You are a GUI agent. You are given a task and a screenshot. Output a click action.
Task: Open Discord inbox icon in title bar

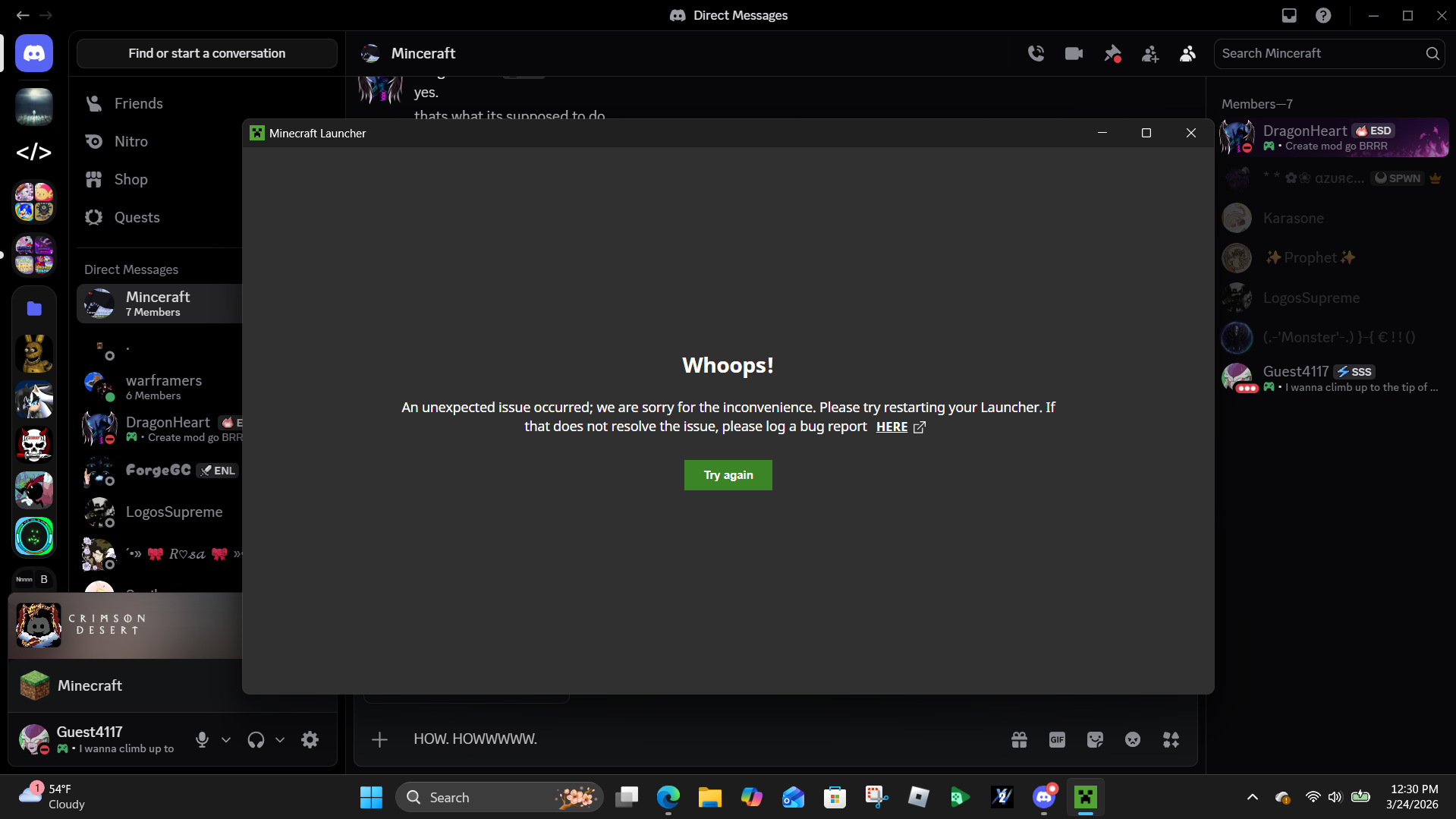pyautogui.click(x=1289, y=15)
